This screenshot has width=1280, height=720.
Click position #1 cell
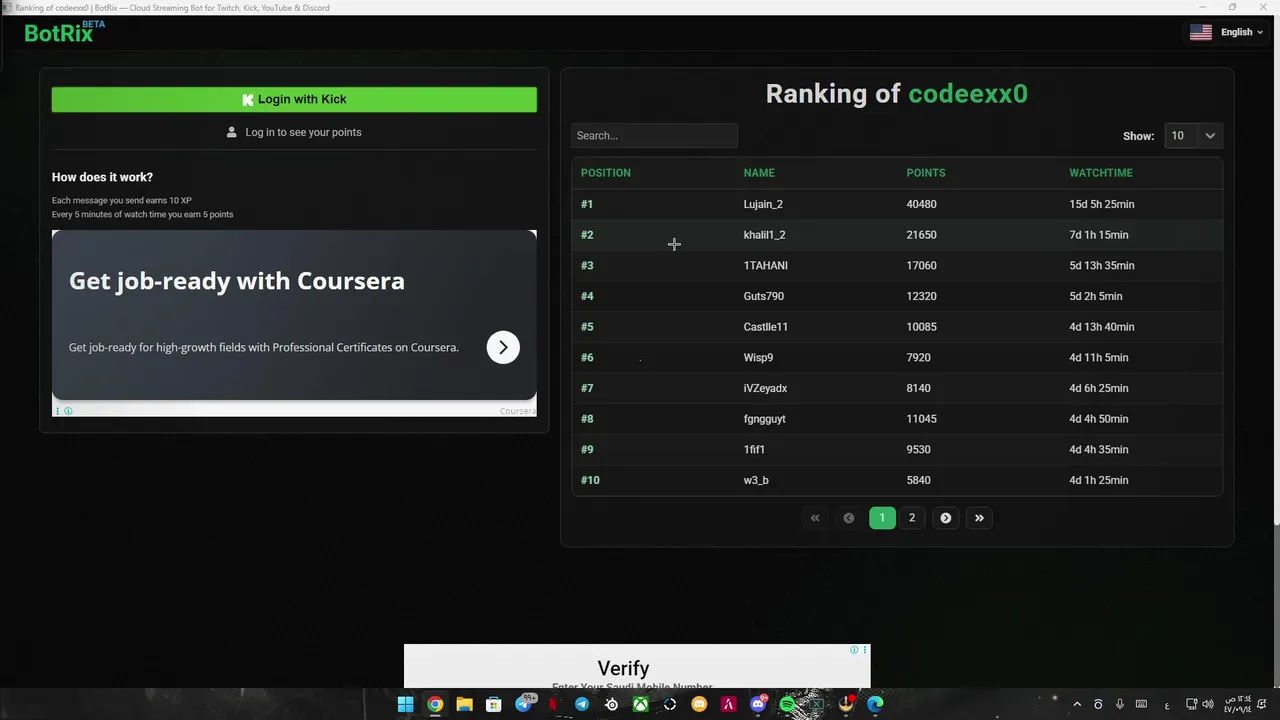click(587, 204)
